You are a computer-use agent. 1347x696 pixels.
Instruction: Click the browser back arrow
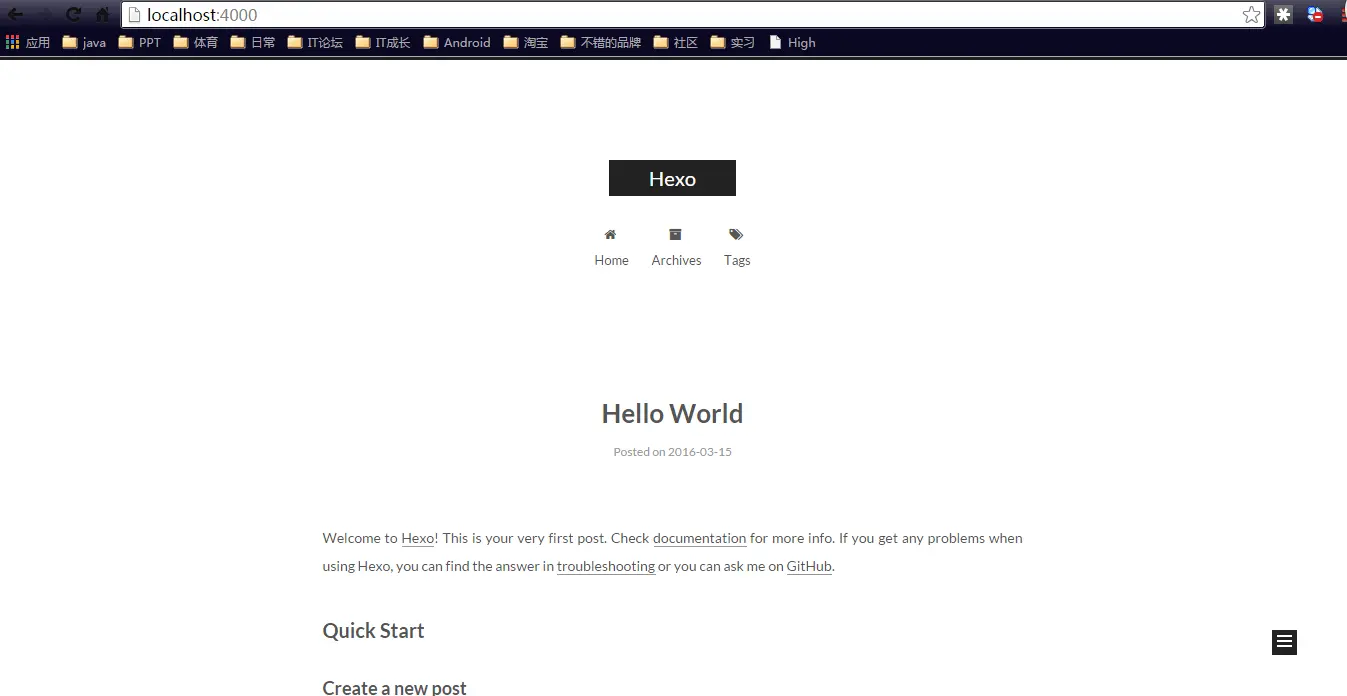(15, 14)
